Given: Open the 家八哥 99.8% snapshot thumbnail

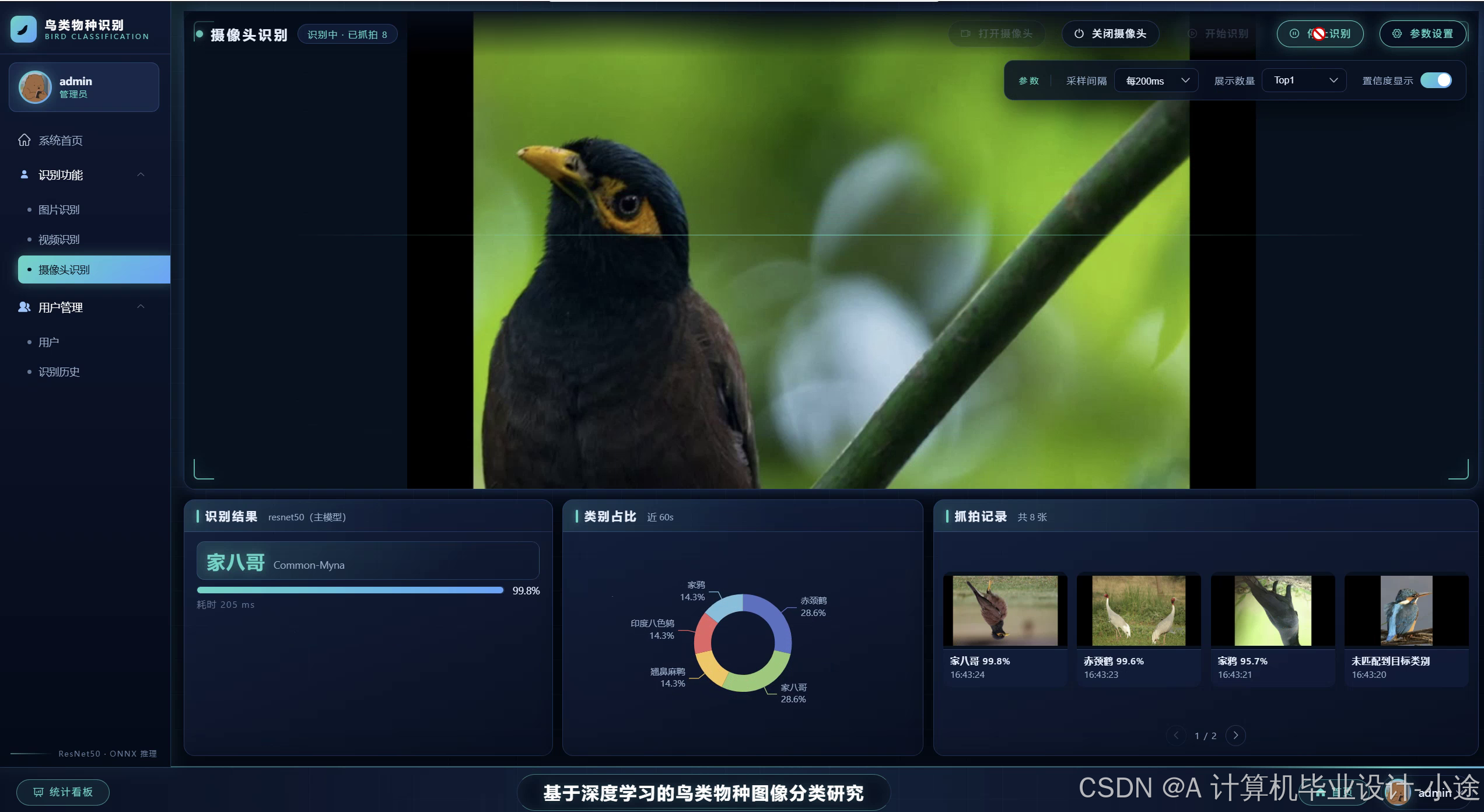Looking at the screenshot, I should pos(1005,611).
